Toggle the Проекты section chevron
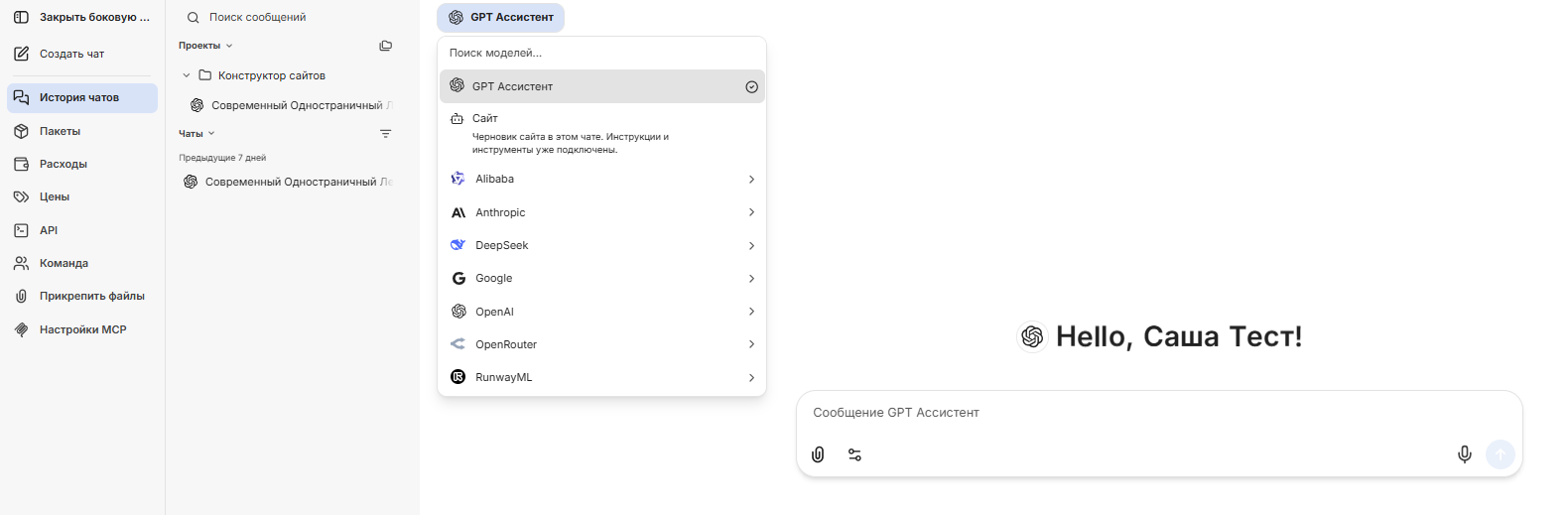1568x515 pixels. point(229,46)
